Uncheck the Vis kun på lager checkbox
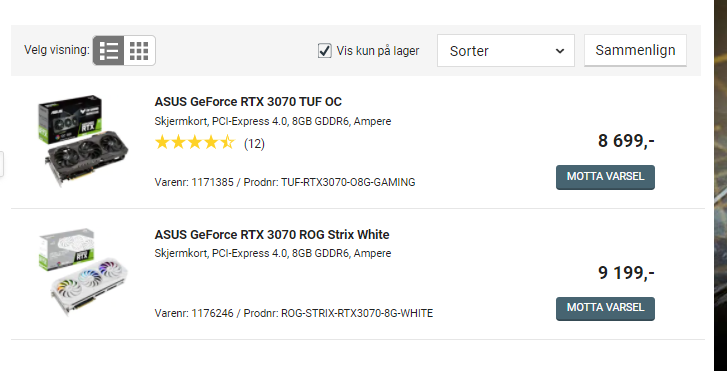The width and height of the screenshot is (727, 371). click(x=325, y=50)
